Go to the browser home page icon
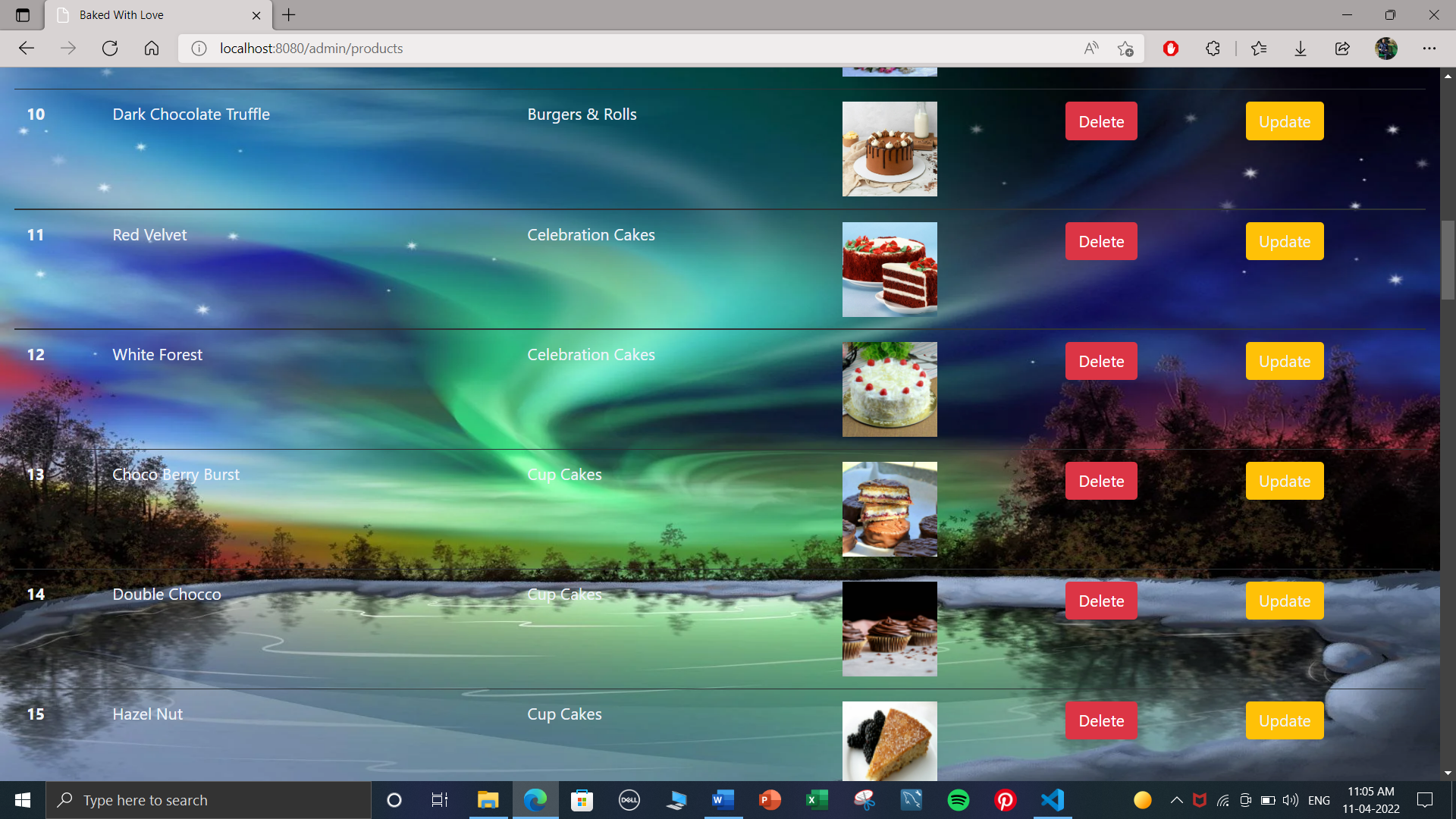 click(152, 49)
